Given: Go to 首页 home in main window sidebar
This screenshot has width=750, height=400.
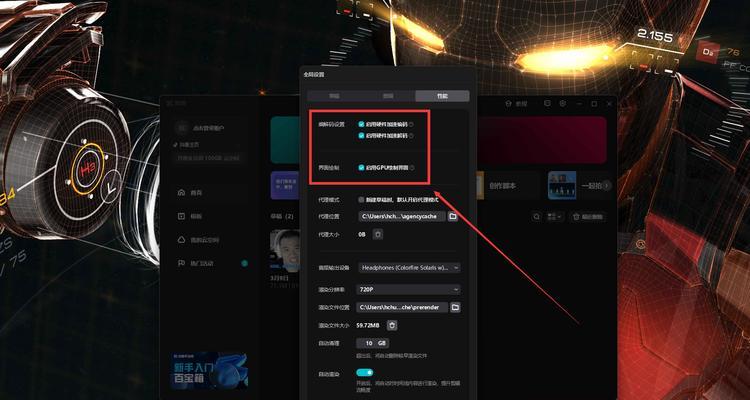Looking at the screenshot, I should (196, 193).
